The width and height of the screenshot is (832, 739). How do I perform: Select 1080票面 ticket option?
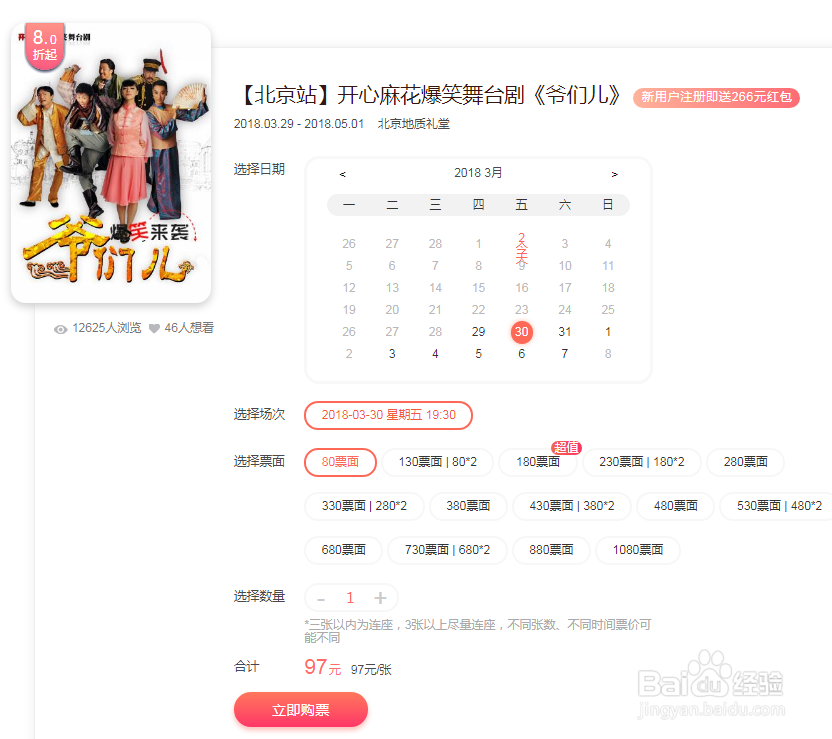click(x=638, y=550)
